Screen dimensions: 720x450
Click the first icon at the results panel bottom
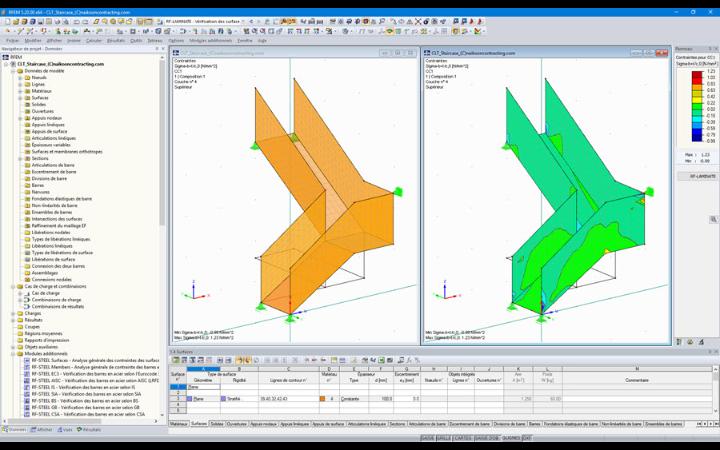coord(680,342)
